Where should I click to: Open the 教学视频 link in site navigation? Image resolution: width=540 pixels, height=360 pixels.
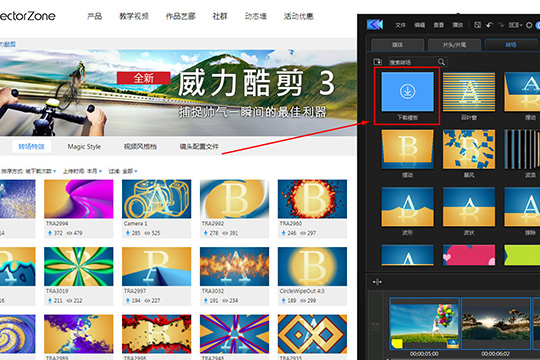point(134,16)
